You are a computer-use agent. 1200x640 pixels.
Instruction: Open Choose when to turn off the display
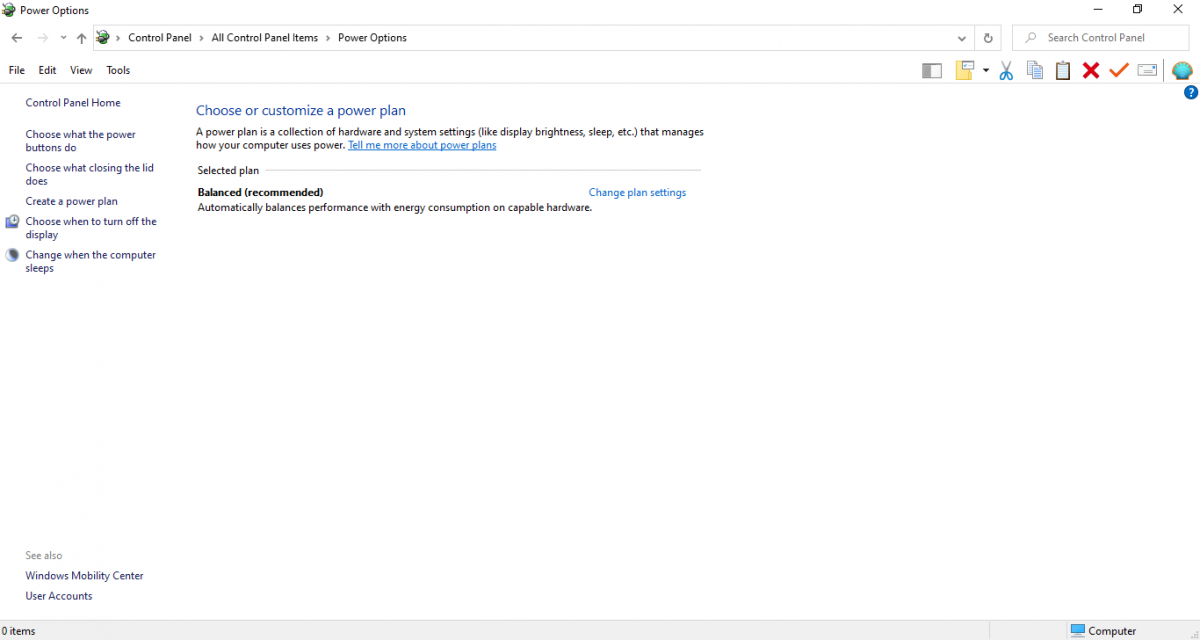pyautogui.click(x=91, y=228)
